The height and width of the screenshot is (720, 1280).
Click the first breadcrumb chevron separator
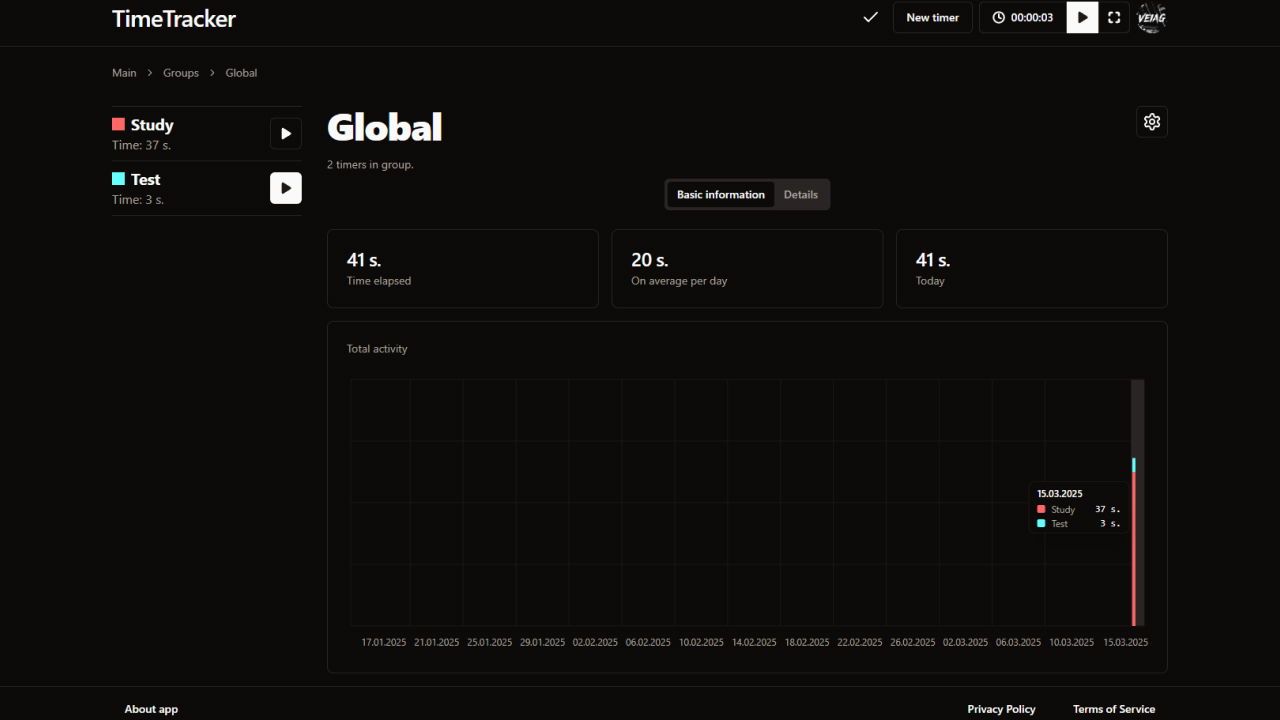click(x=150, y=73)
